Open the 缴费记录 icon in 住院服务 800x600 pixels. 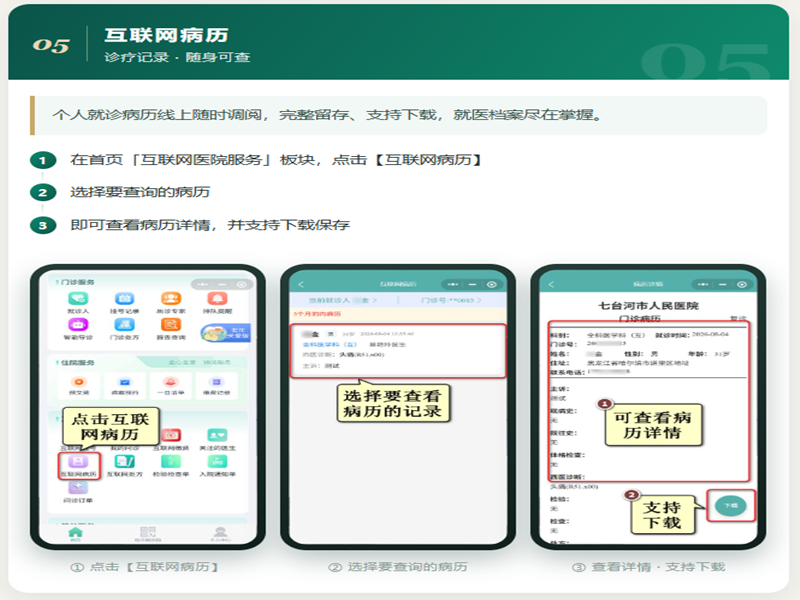click(x=217, y=382)
